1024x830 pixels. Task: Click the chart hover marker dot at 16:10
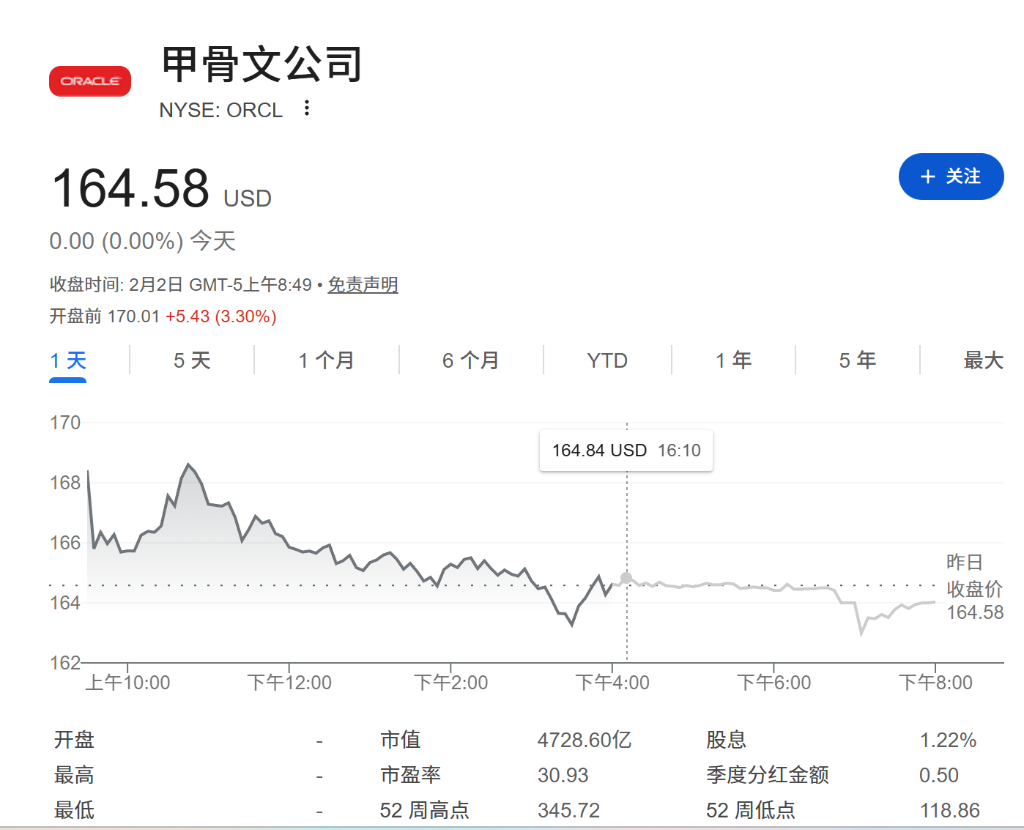tap(626, 578)
